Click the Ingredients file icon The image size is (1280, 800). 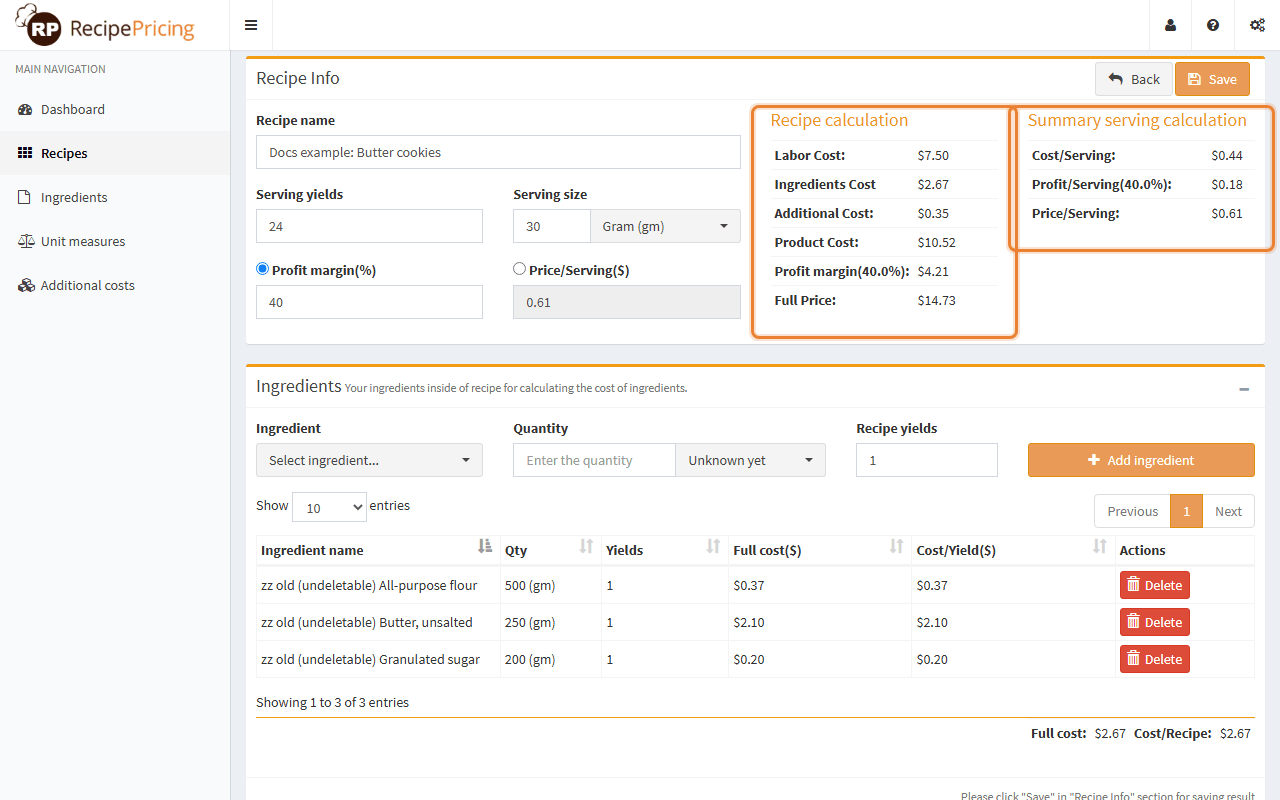pos(25,198)
